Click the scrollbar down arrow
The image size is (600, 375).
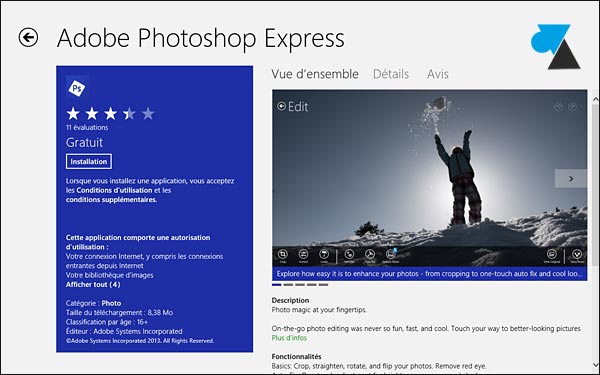(x=595, y=364)
